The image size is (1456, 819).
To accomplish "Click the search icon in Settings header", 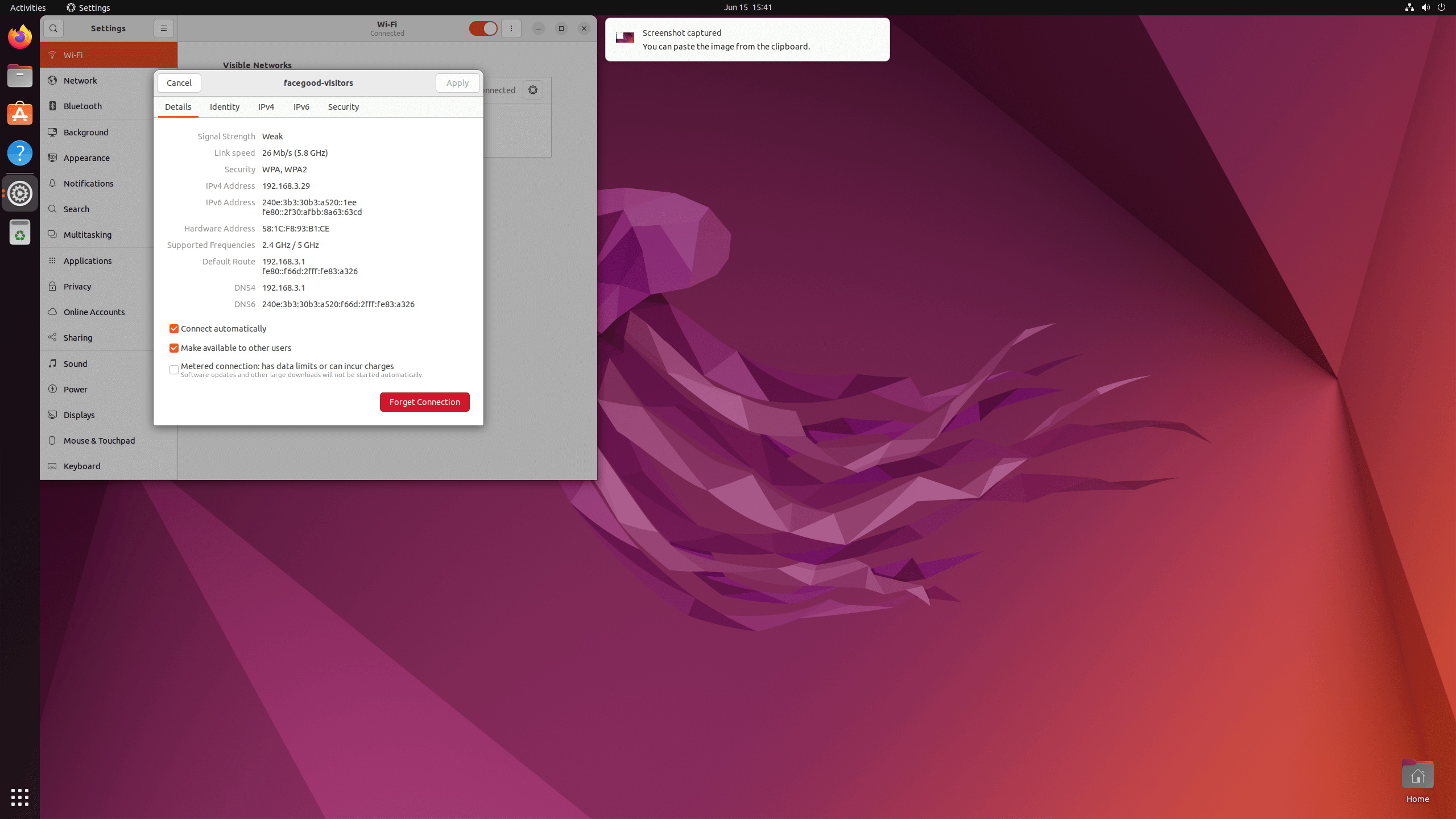I will [53, 28].
